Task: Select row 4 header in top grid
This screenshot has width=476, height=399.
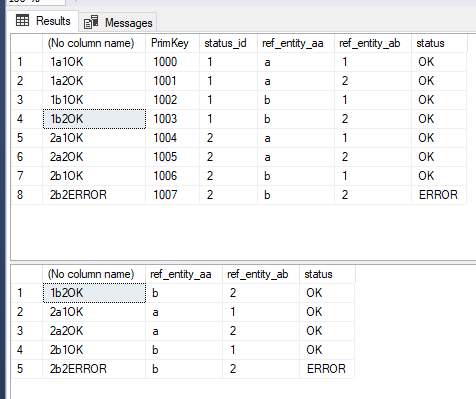Action: [x=27, y=119]
